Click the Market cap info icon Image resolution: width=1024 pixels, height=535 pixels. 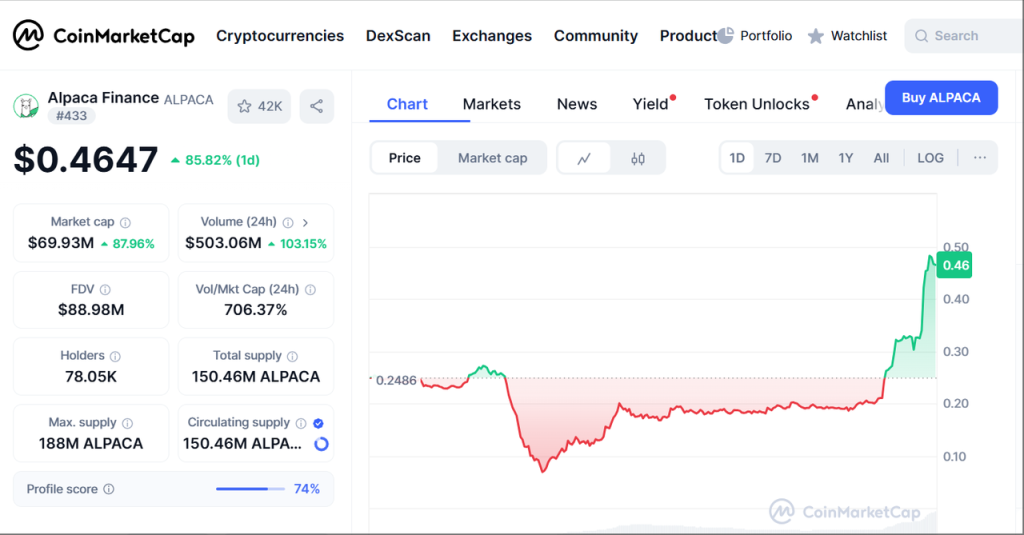[125, 223]
